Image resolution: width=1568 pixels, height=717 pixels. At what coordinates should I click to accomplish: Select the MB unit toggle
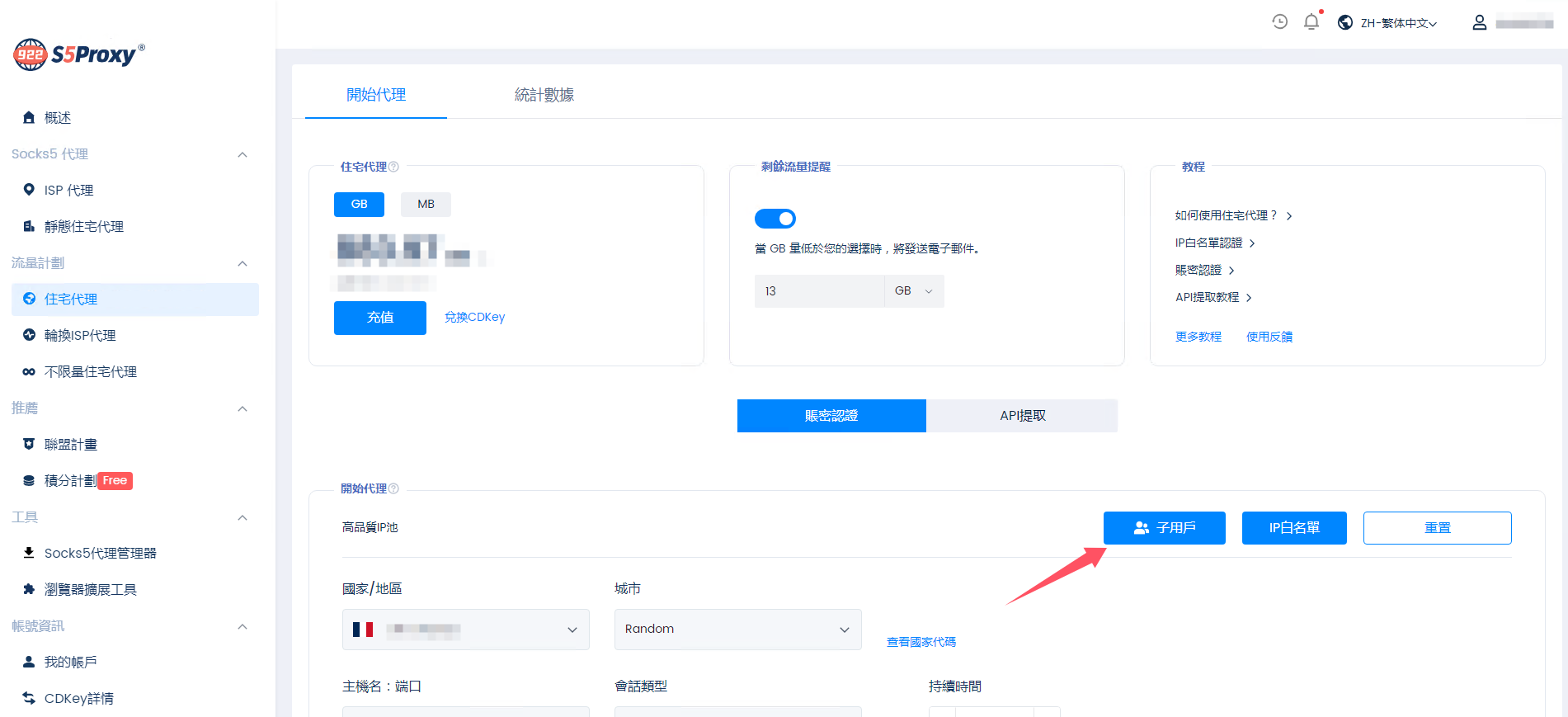426,204
